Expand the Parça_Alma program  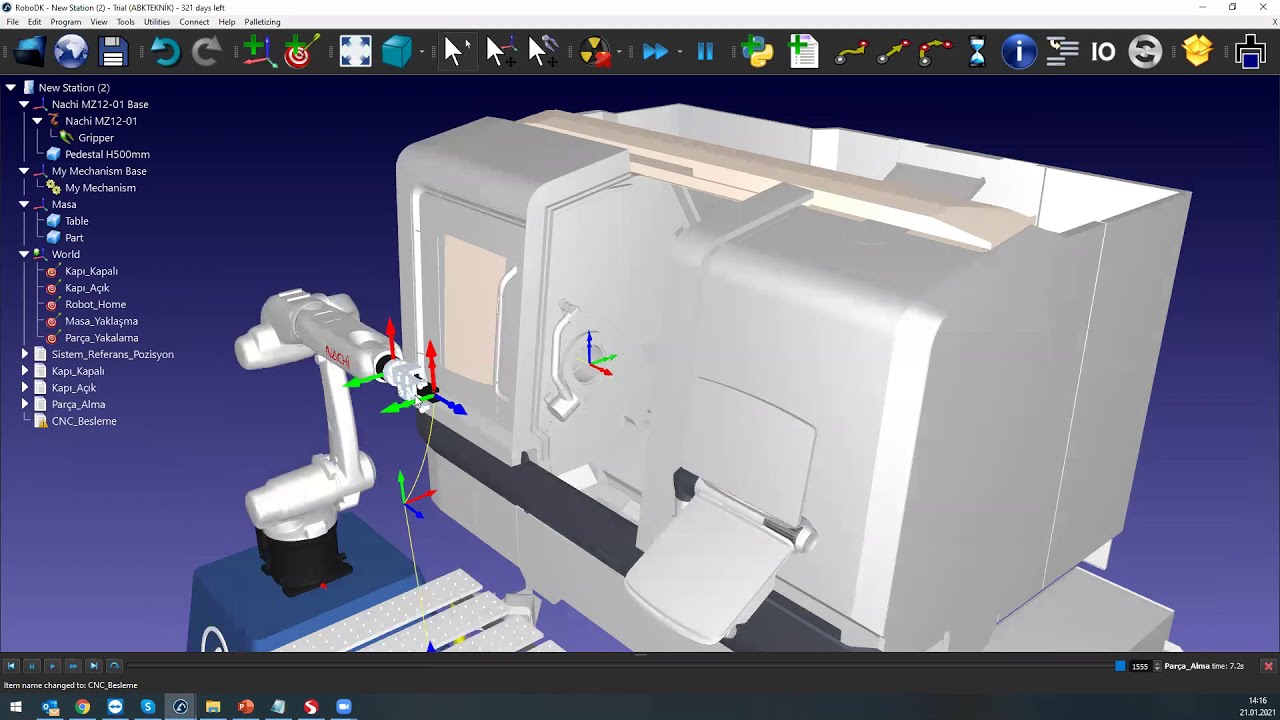24,404
